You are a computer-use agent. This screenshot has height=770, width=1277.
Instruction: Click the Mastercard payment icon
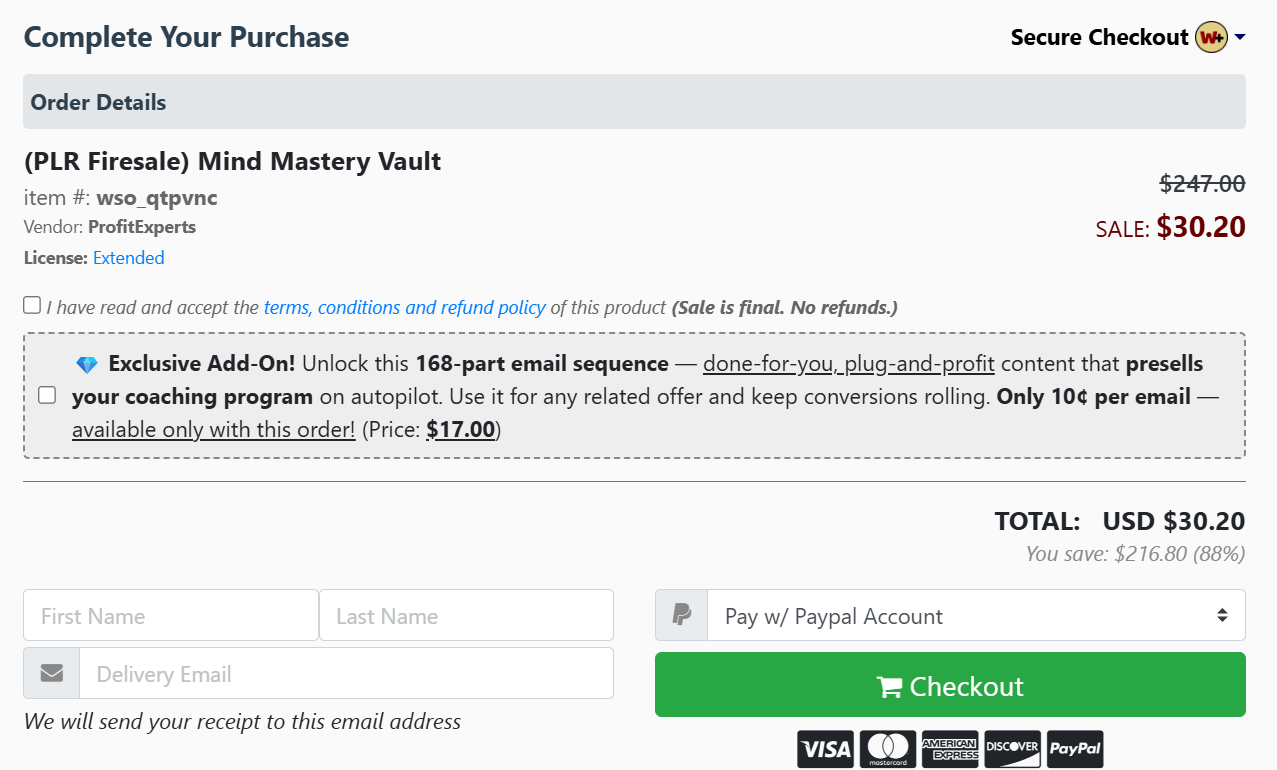[x=887, y=748]
